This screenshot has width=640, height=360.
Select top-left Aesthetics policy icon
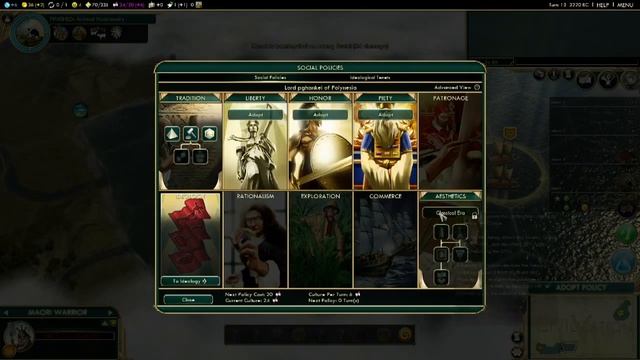(x=441, y=232)
